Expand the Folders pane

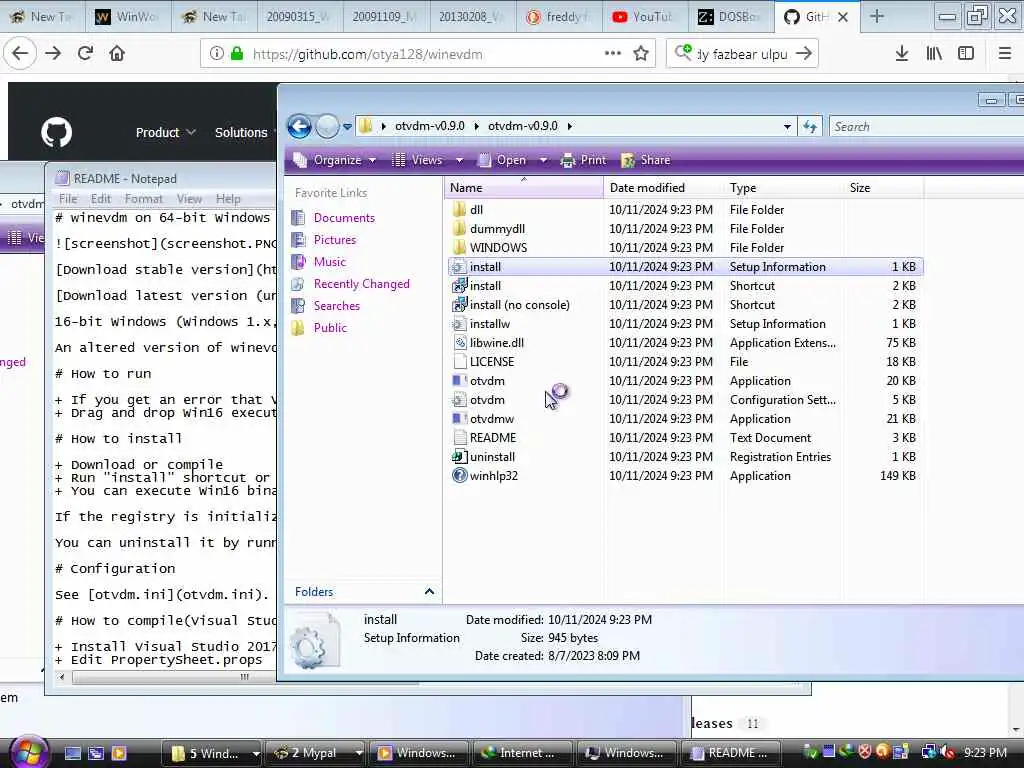click(429, 592)
